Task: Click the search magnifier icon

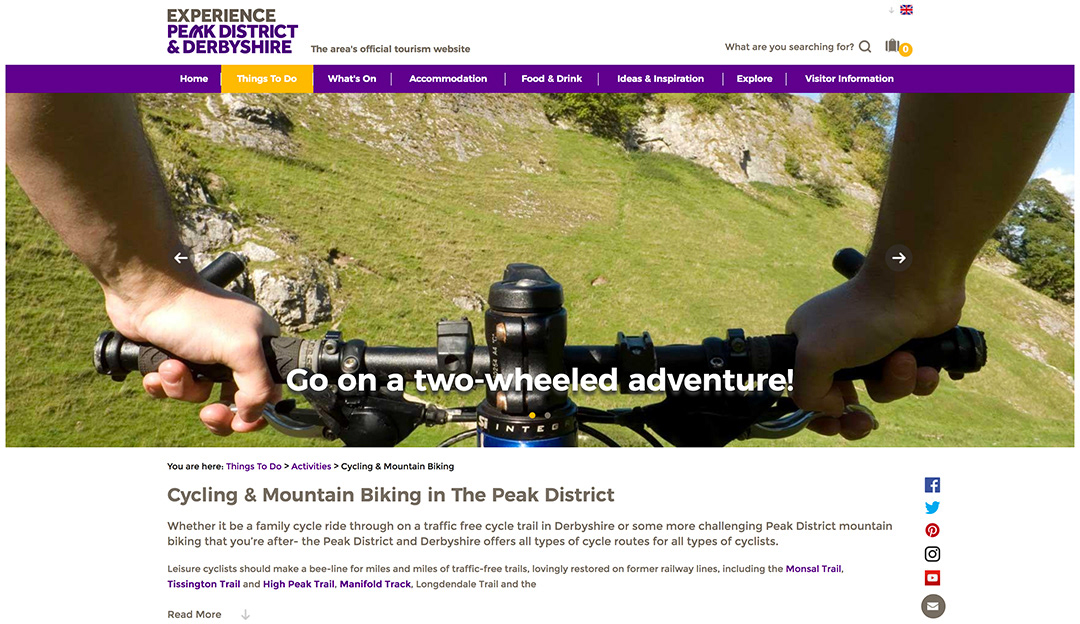Action: coord(865,47)
